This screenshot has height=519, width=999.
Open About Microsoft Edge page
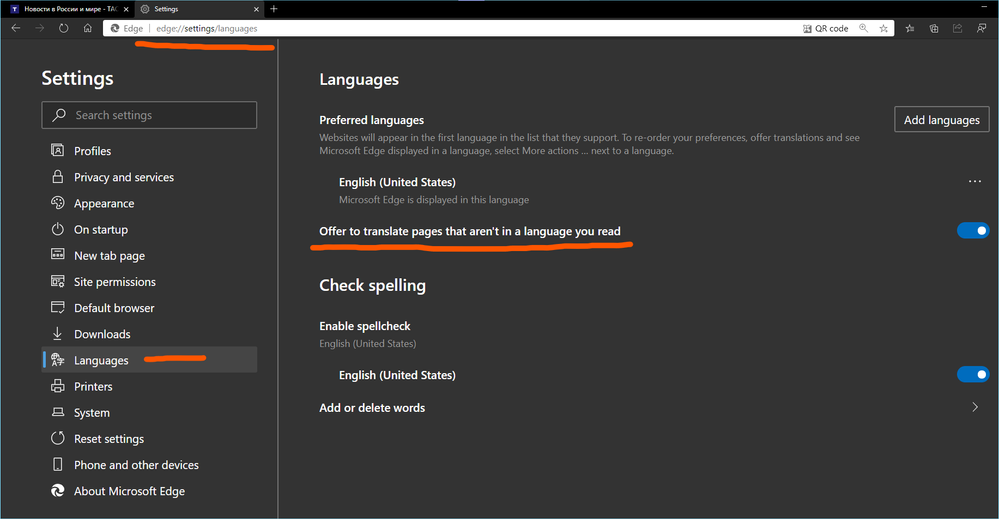[149, 491]
